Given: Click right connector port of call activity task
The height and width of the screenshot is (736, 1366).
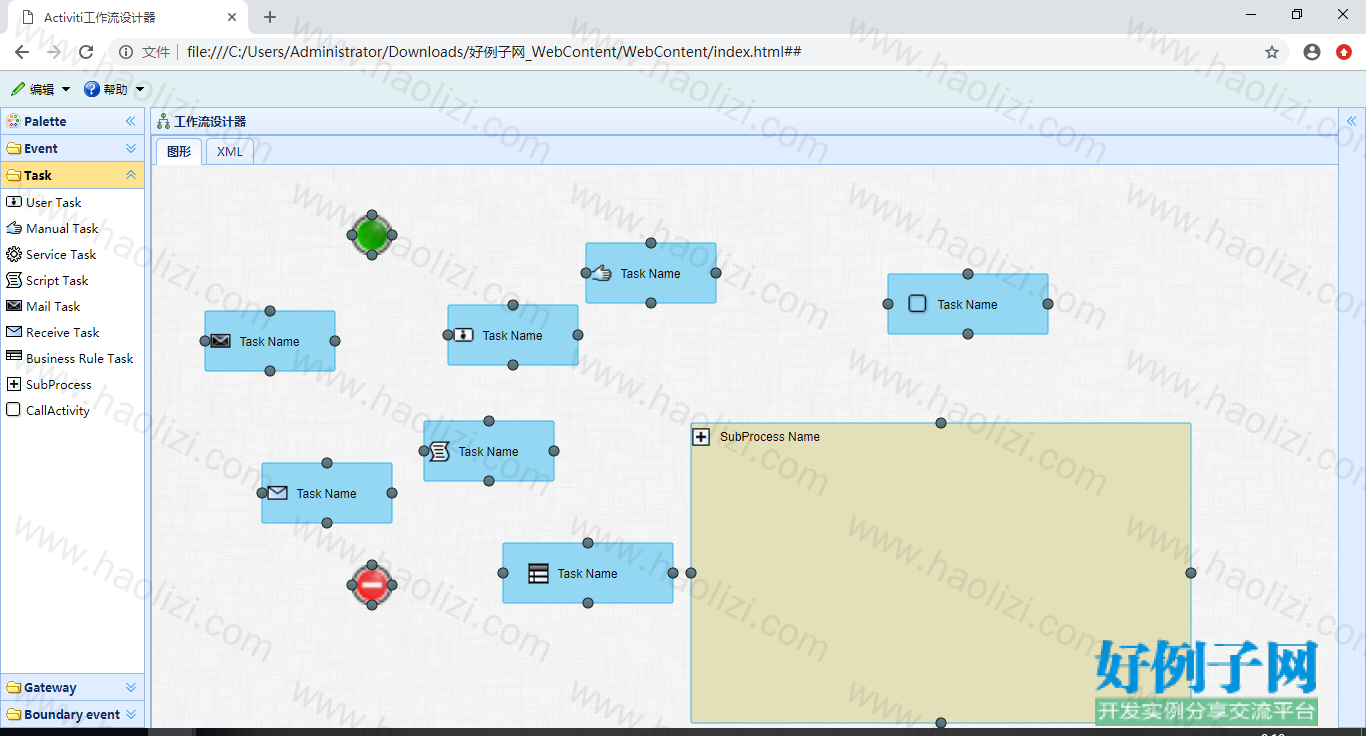Looking at the screenshot, I should point(1048,304).
